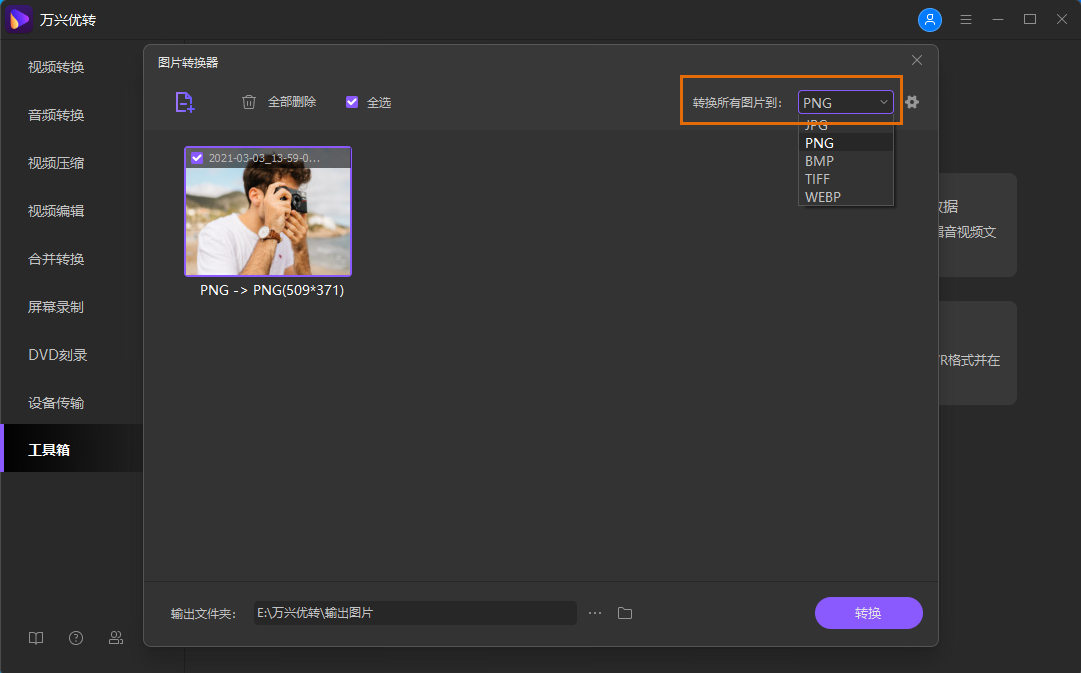The width and height of the screenshot is (1081, 673).
Task: Click the output folder path field
Action: click(414, 613)
